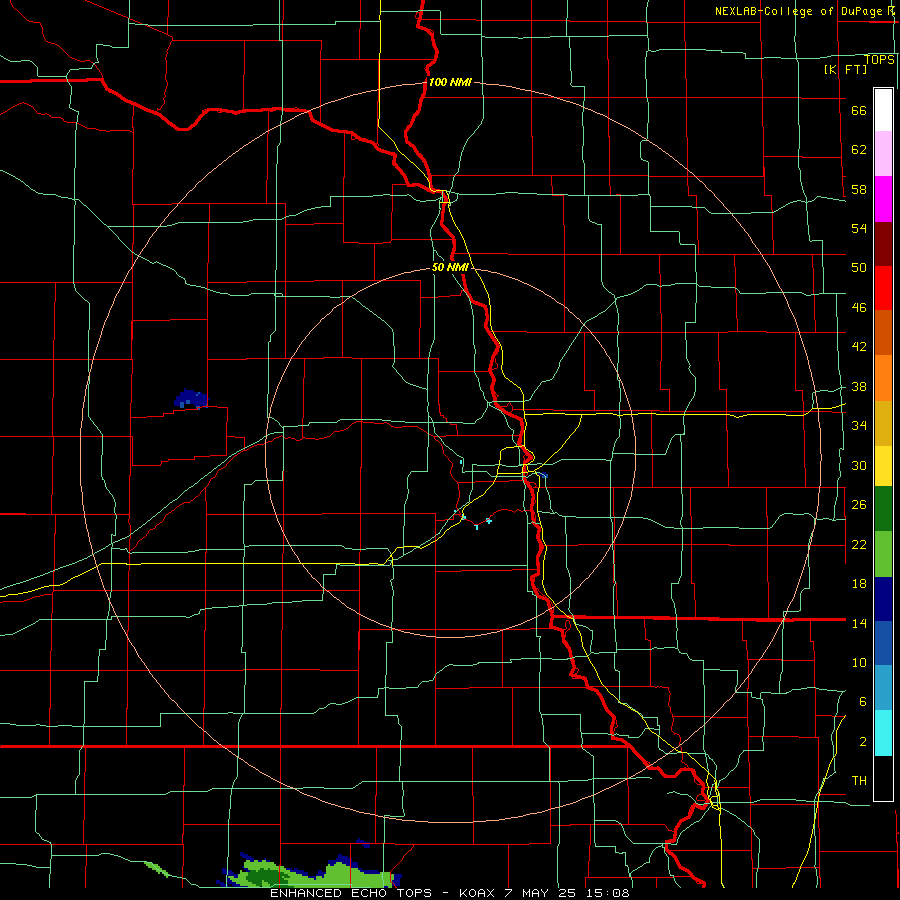Image resolution: width=900 pixels, height=900 pixels.
Task: Click the gold legend swatch
Action: point(883,423)
